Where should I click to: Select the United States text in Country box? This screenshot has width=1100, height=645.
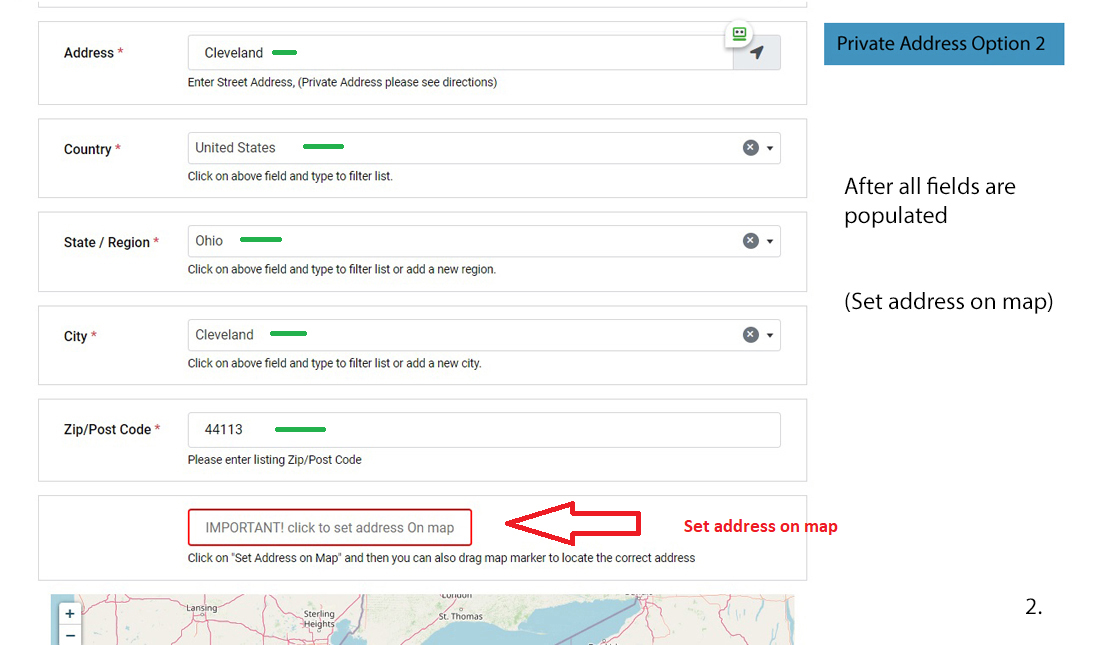[x=235, y=148]
